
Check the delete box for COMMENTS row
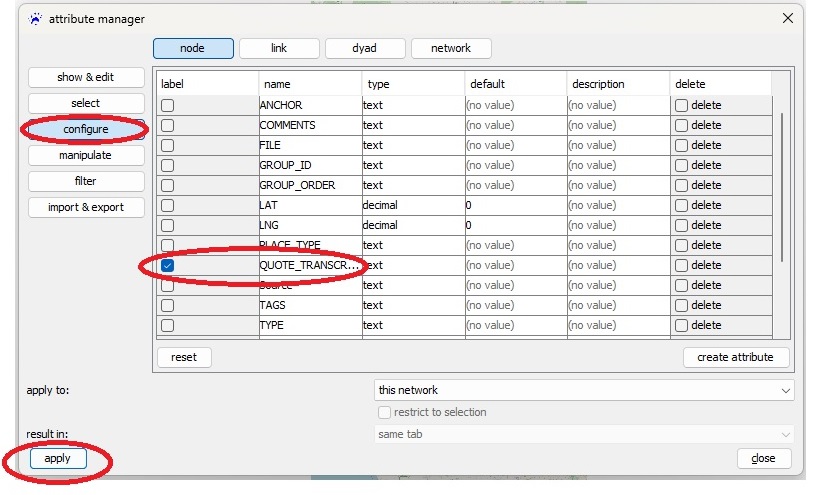click(681, 125)
